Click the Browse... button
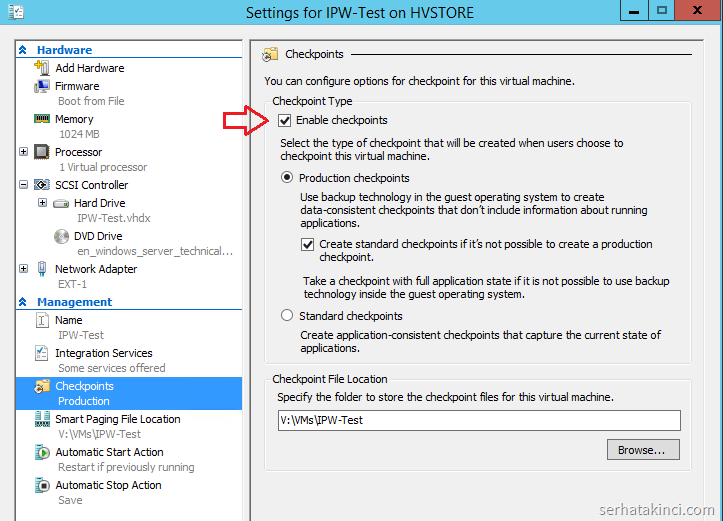This screenshot has height=521, width=723. coord(643,450)
